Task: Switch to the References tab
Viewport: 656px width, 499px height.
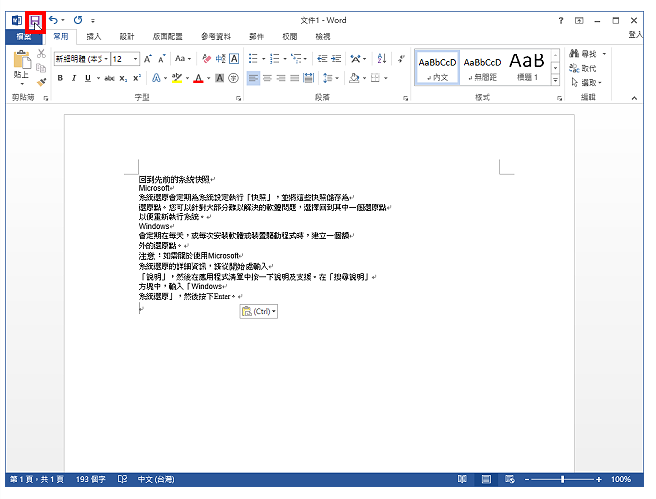Action: coord(216,37)
